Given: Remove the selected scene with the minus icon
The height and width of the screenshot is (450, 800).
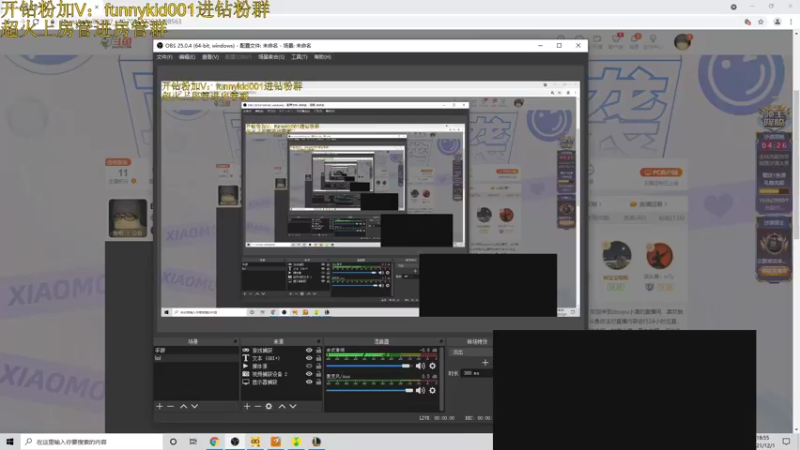Looking at the screenshot, I should (170, 406).
